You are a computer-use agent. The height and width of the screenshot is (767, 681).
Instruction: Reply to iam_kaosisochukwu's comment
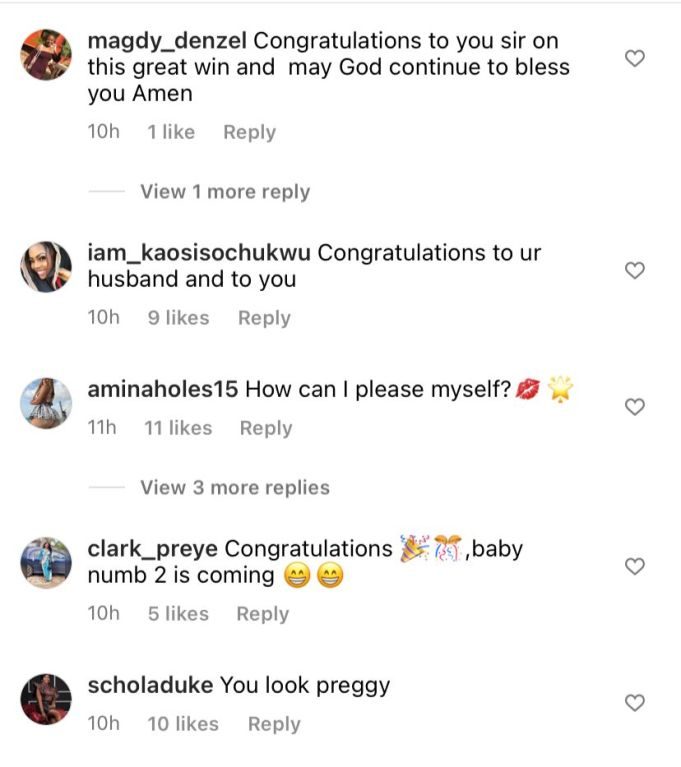(x=264, y=318)
